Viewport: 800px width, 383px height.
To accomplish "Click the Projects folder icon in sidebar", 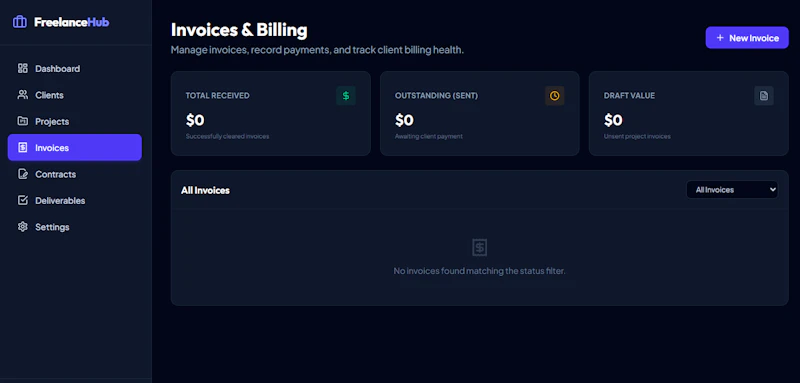I will click(x=22, y=121).
